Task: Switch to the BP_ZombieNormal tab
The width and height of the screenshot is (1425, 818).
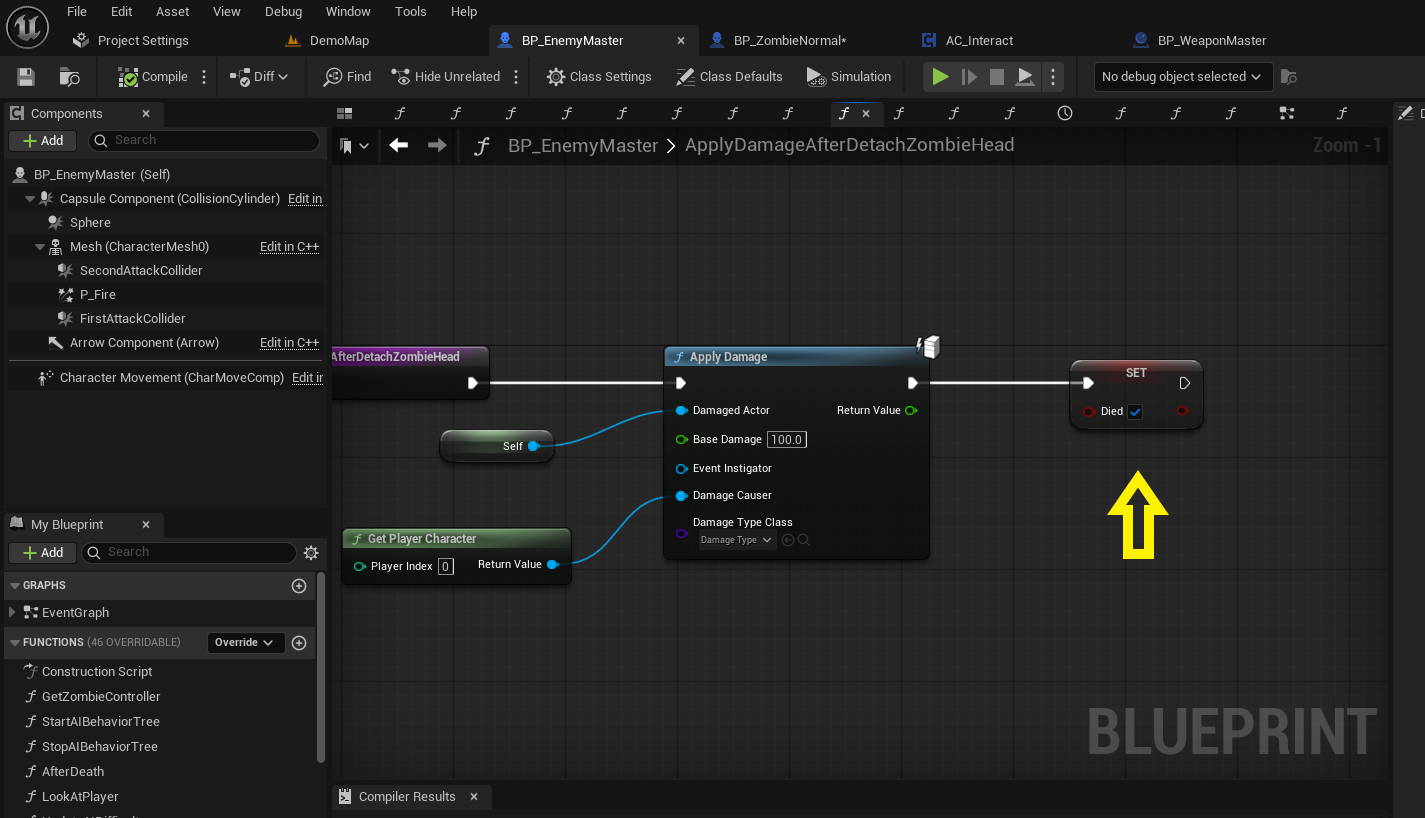Action: pyautogui.click(x=778, y=41)
